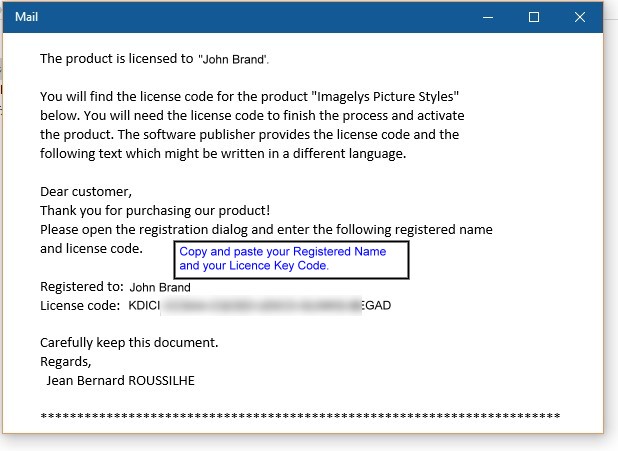Click "The product is licensed to" text
Viewport: 618px width, 451px height.
[x=116, y=59]
